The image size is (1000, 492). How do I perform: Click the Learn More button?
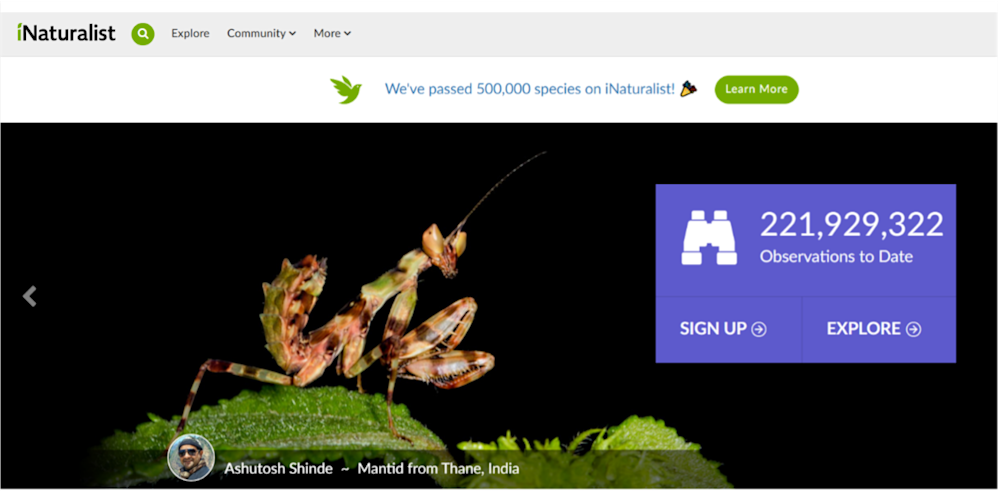click(756, 89)
